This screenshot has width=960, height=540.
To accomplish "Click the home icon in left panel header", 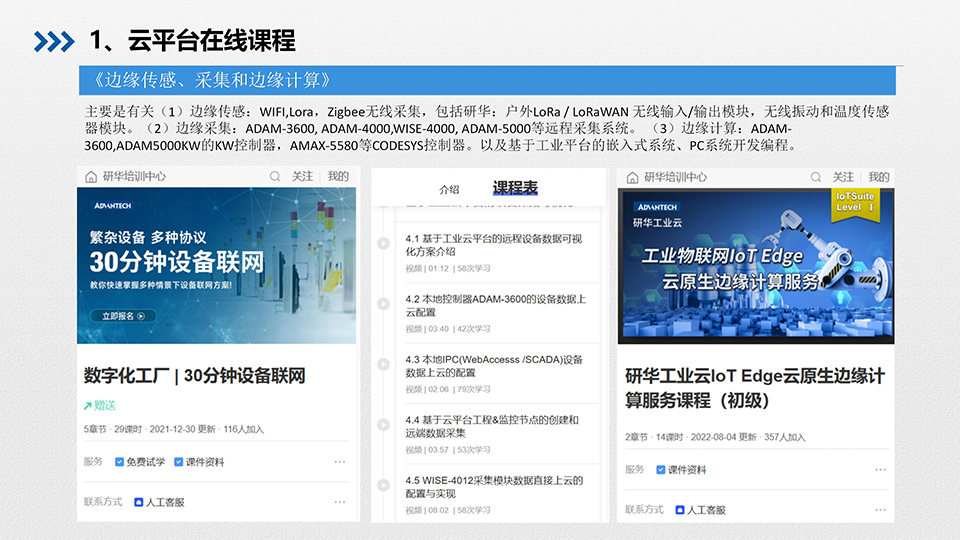I will tap(92, 177).
